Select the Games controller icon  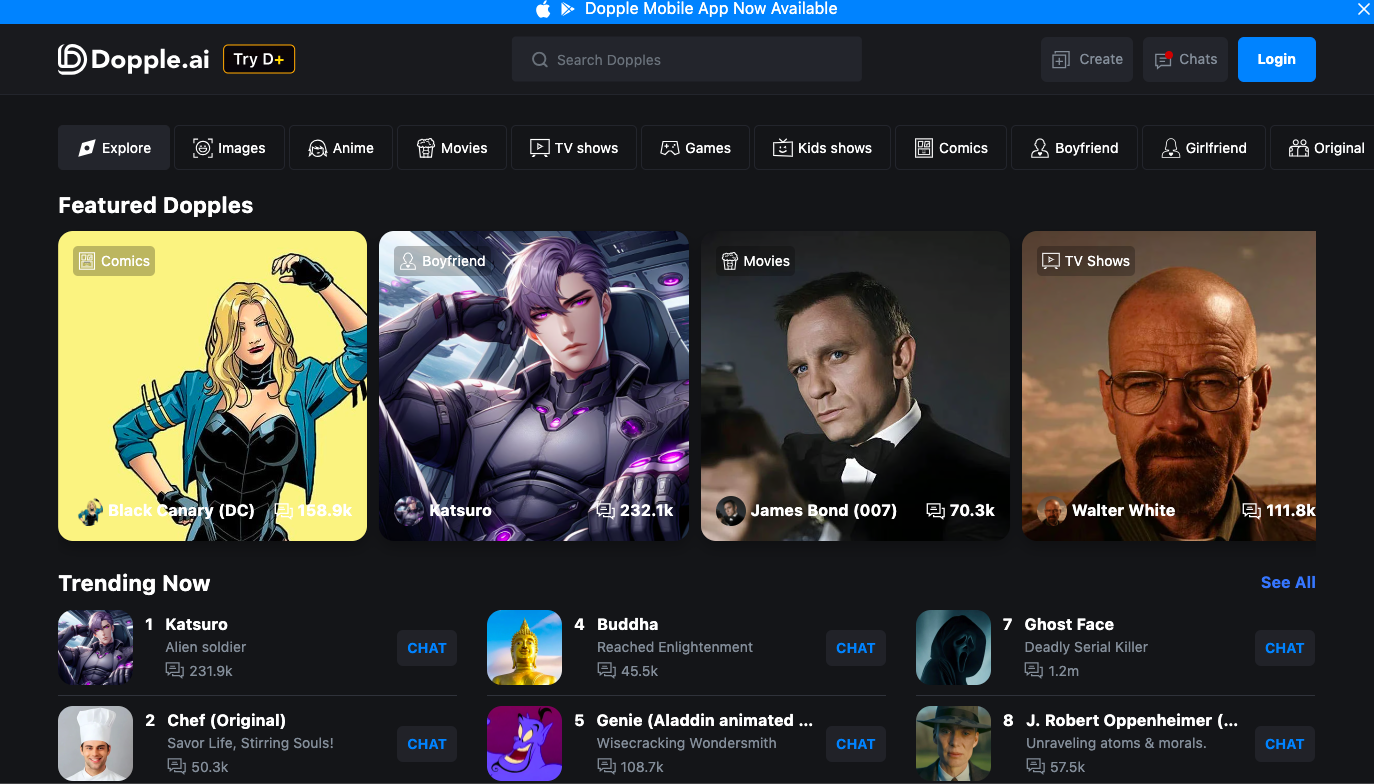tap(667, 147)
